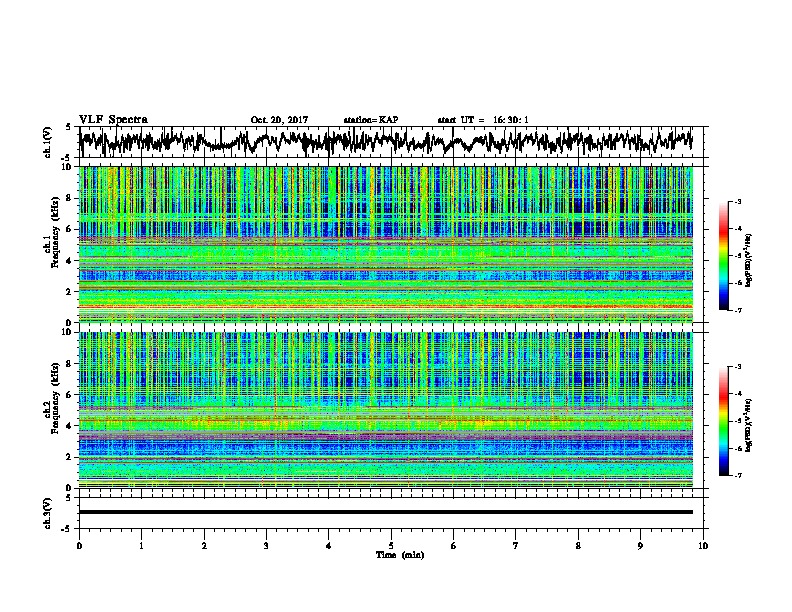The width and height of the screenshot is (792, 612).
Task: Click the "4" frequency tick of the ch.1 spectrogram
Action: point(70,261)
